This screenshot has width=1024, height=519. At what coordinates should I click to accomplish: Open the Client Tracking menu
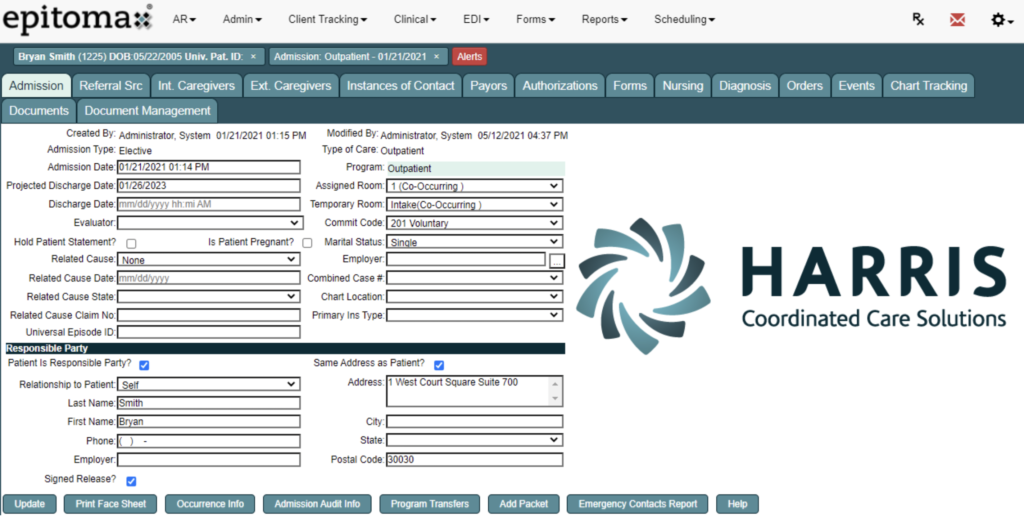click(328, 20)
